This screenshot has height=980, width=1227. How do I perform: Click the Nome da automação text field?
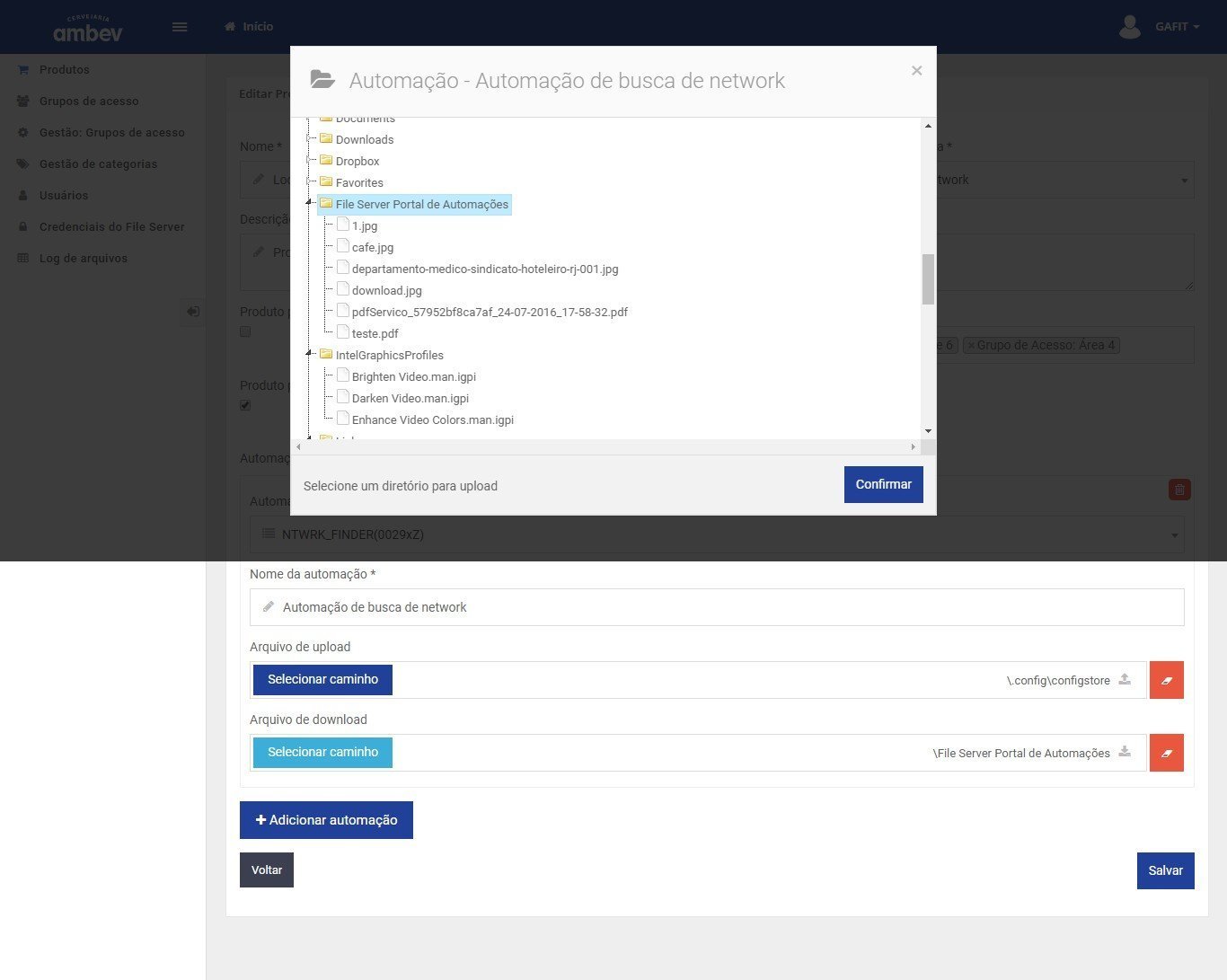pyautogui.click(x=716, y=607)
